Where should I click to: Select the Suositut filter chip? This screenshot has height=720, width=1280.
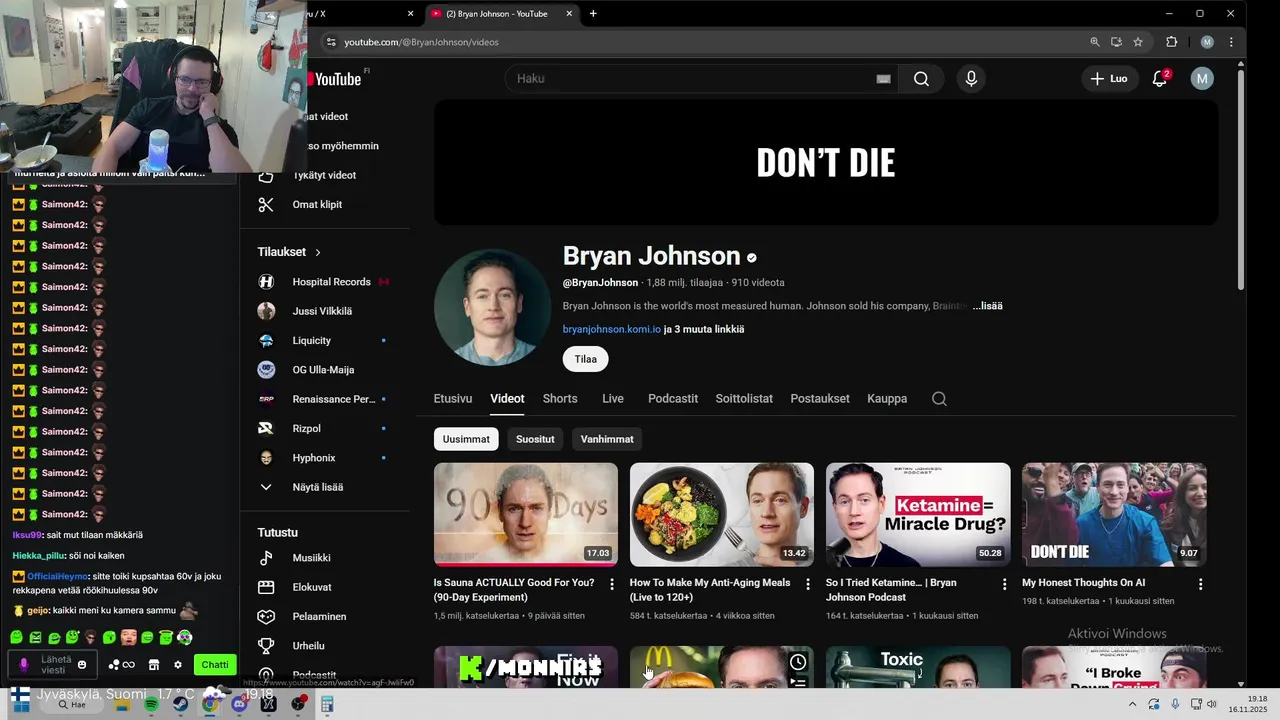535,439
